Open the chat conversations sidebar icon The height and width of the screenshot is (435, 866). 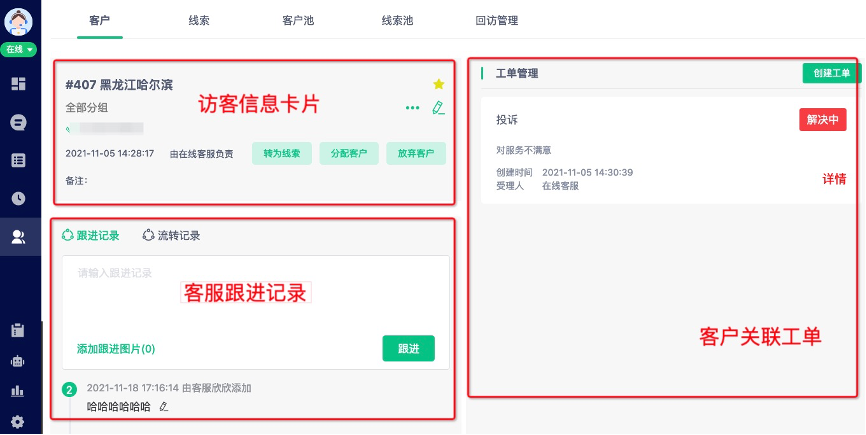pos(18,122)
